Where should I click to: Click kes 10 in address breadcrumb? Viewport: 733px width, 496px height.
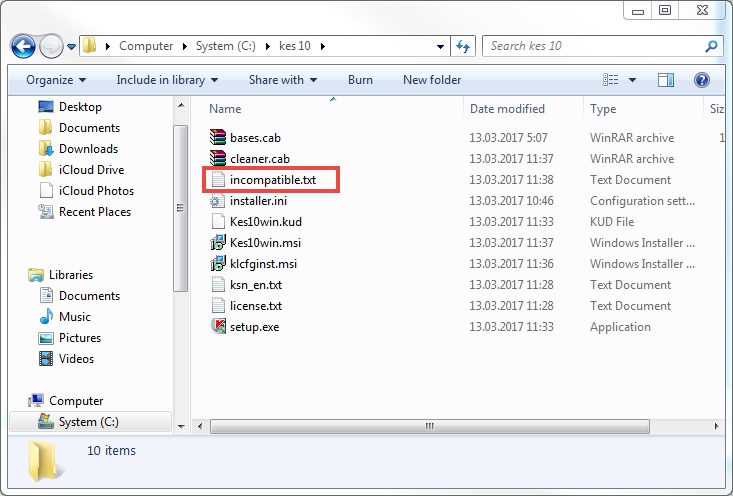coord(295,46)
